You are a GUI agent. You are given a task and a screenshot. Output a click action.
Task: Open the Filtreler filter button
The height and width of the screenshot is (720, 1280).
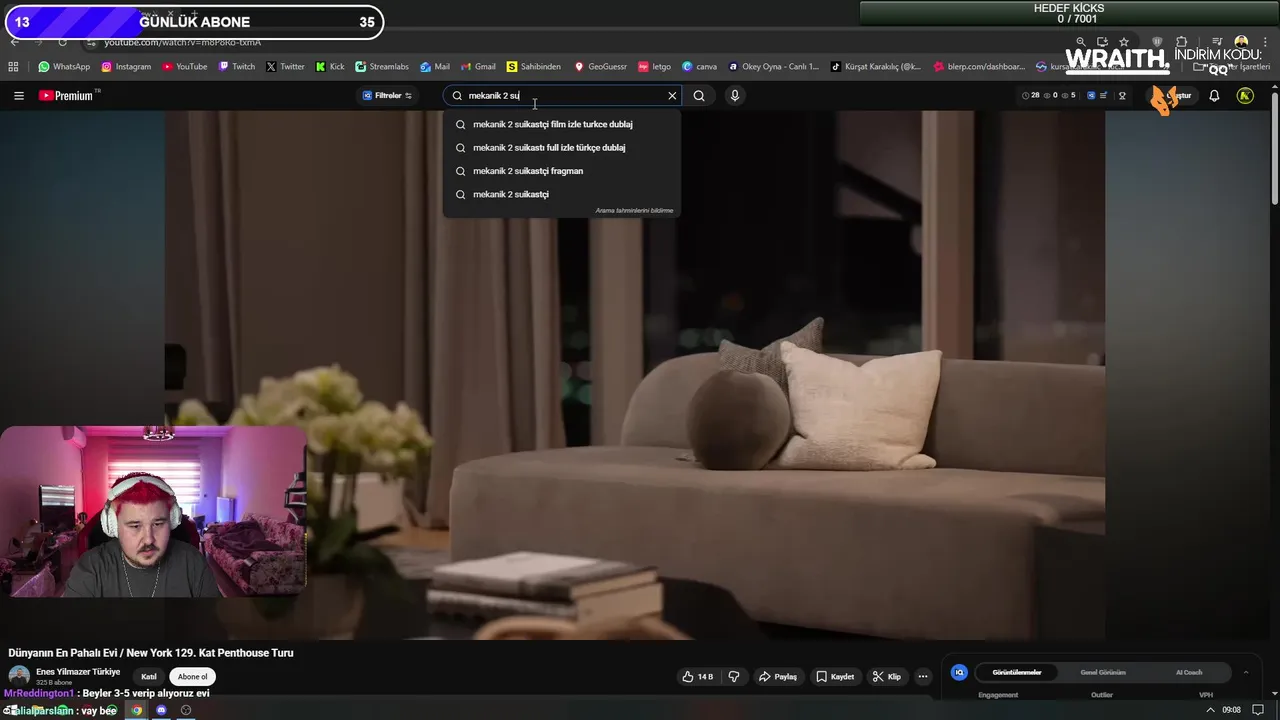coord(387,96)
